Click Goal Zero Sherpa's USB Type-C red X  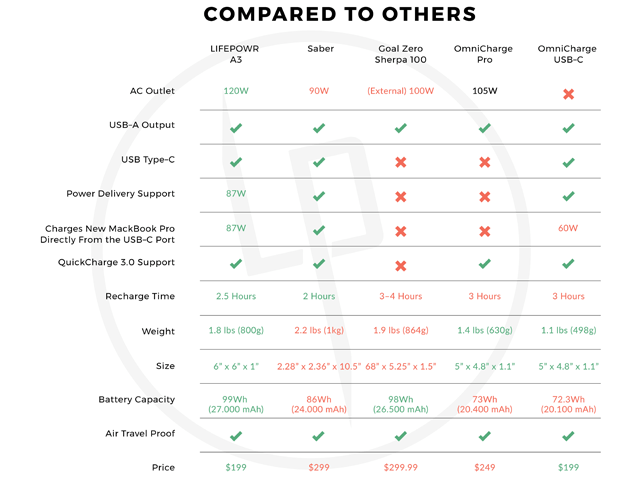[401, 162]
